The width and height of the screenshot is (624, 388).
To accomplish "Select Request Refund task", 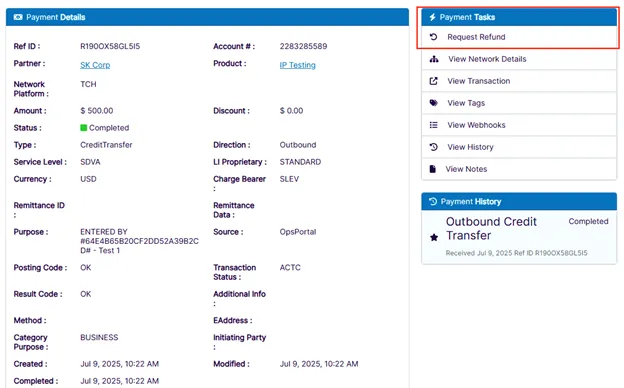I will click(519, 37).
